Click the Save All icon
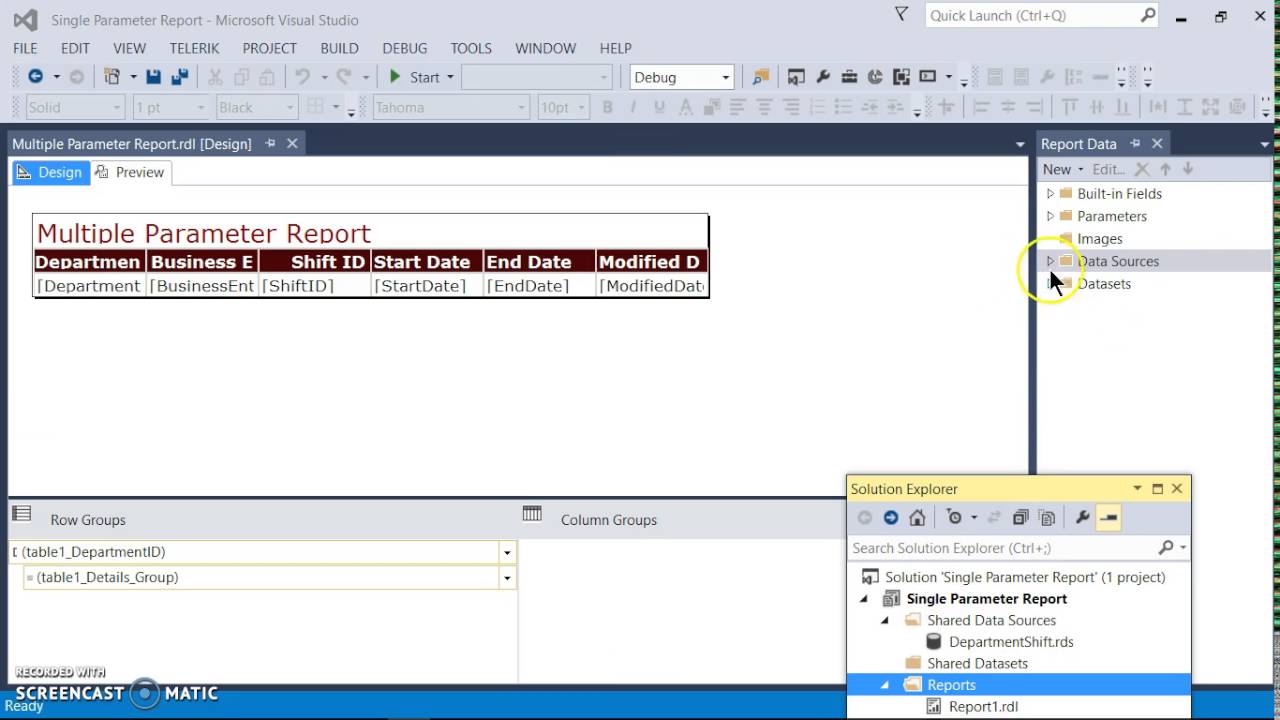 point(180,77)
